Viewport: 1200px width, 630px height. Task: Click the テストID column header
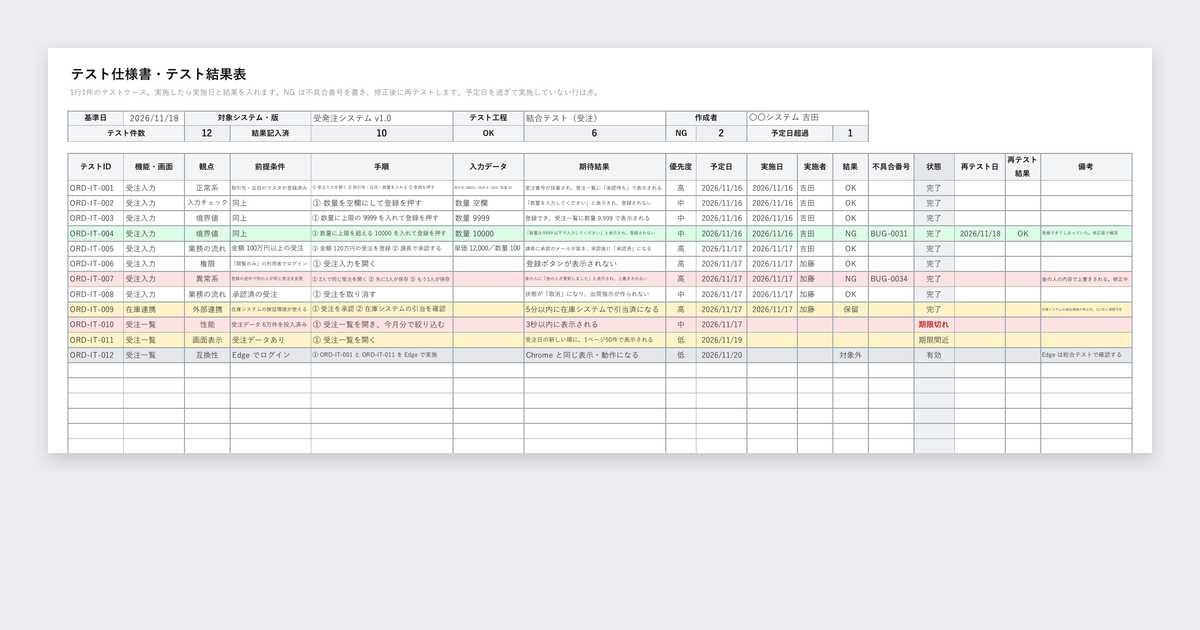point(95,167)
